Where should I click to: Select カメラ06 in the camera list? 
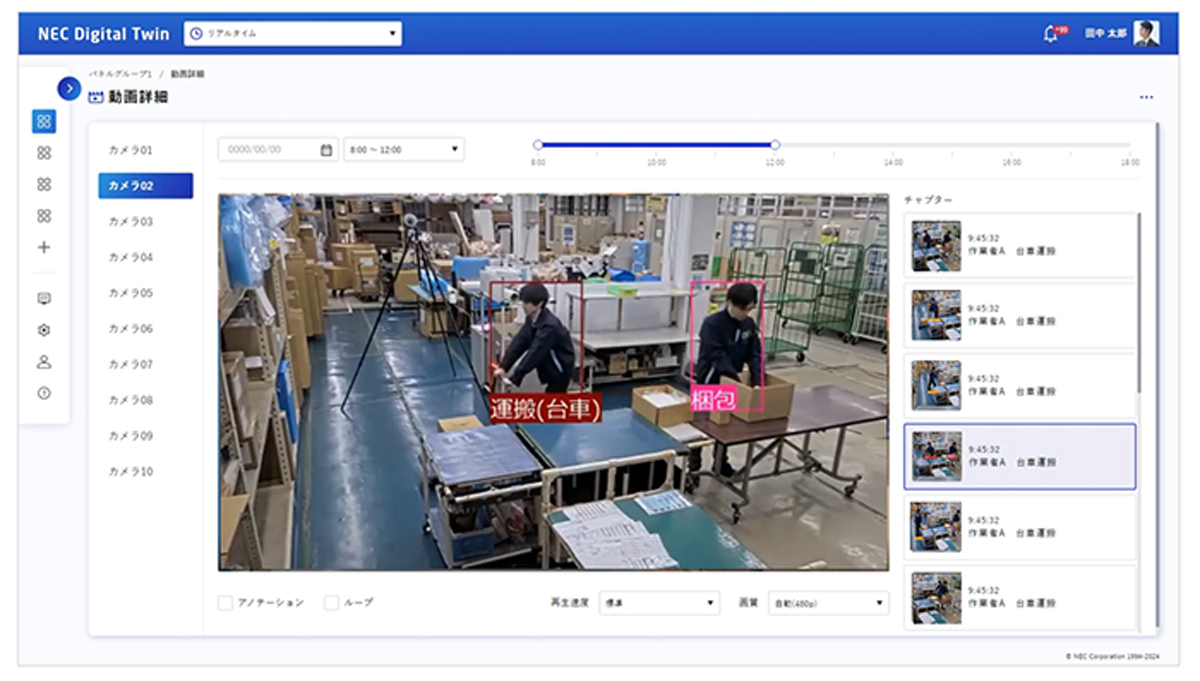click(131, 328)
